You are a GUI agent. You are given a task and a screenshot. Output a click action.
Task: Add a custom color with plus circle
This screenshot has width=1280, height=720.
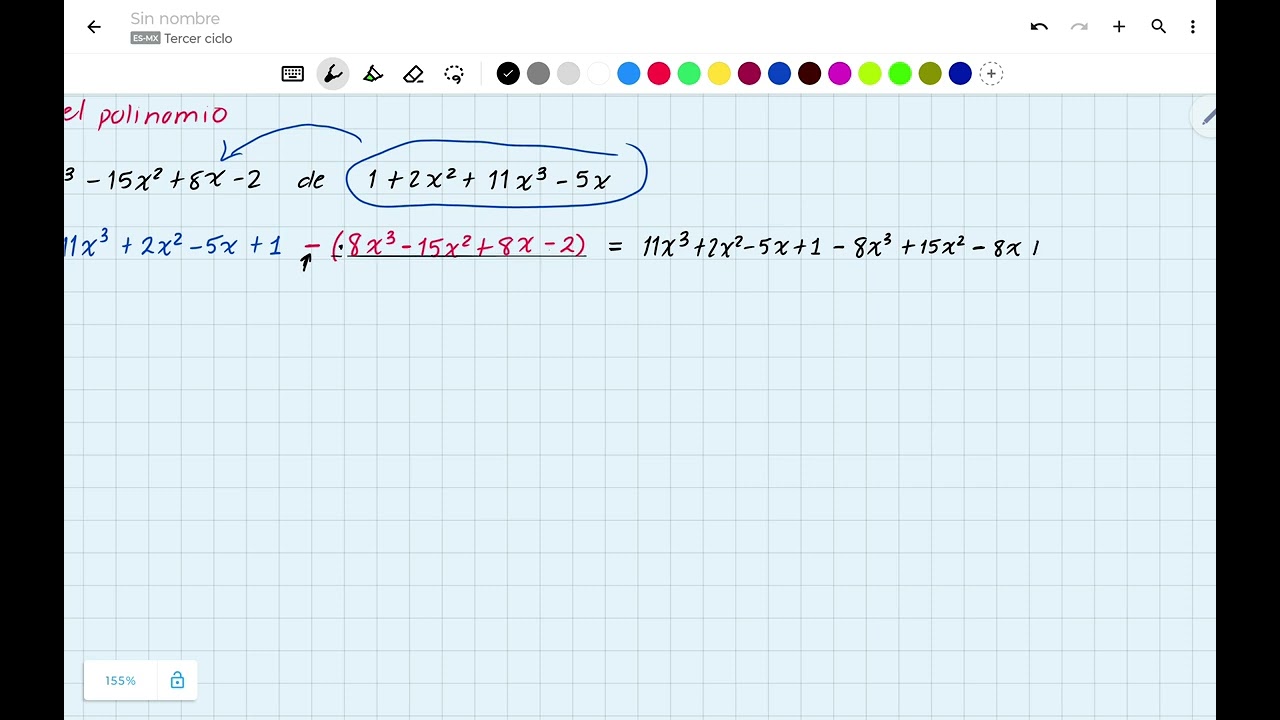pyautogui.click(x=990, y=73)
